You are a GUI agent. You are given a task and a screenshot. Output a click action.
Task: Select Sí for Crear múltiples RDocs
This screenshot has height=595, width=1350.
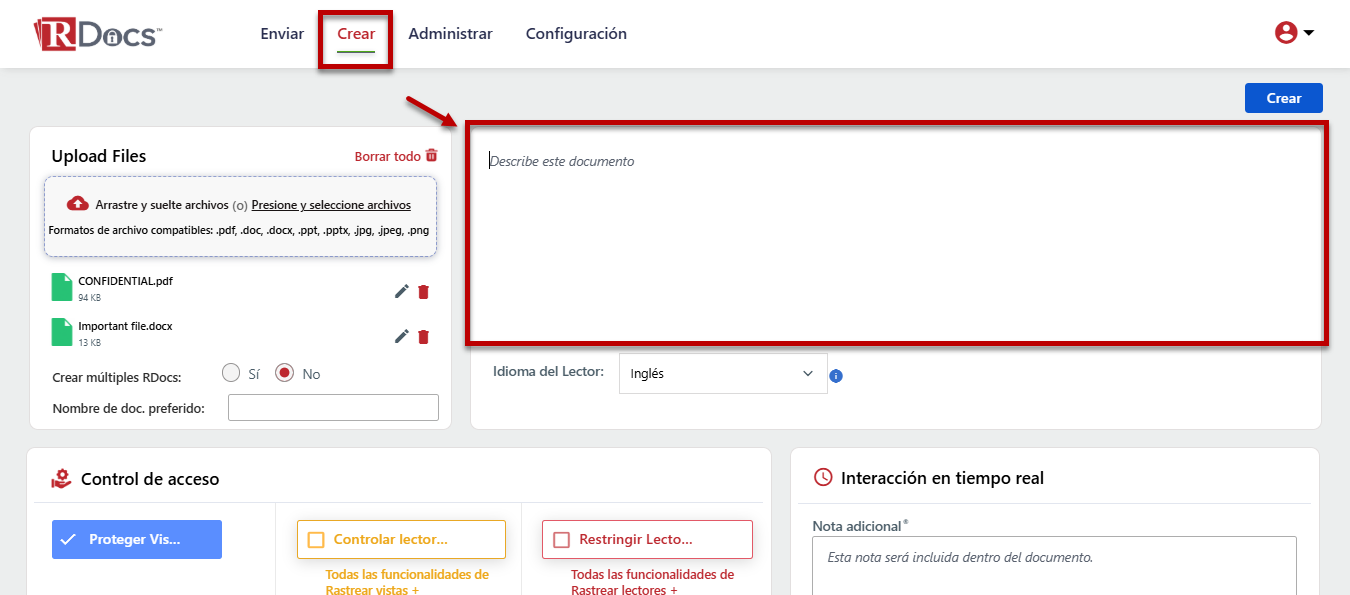tap(231, 373)
